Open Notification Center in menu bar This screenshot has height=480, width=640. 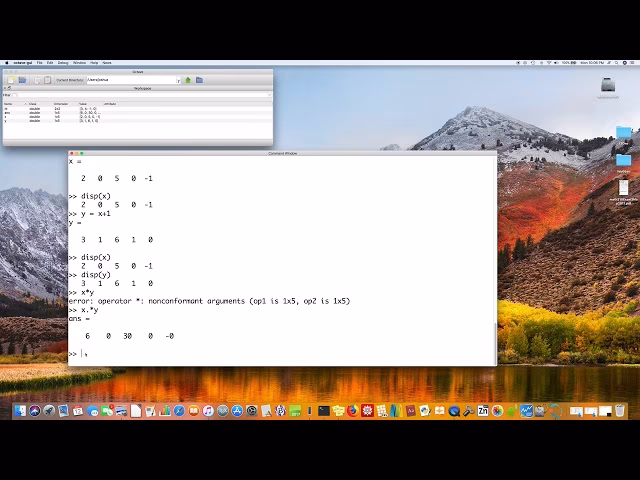coord(633,63)
